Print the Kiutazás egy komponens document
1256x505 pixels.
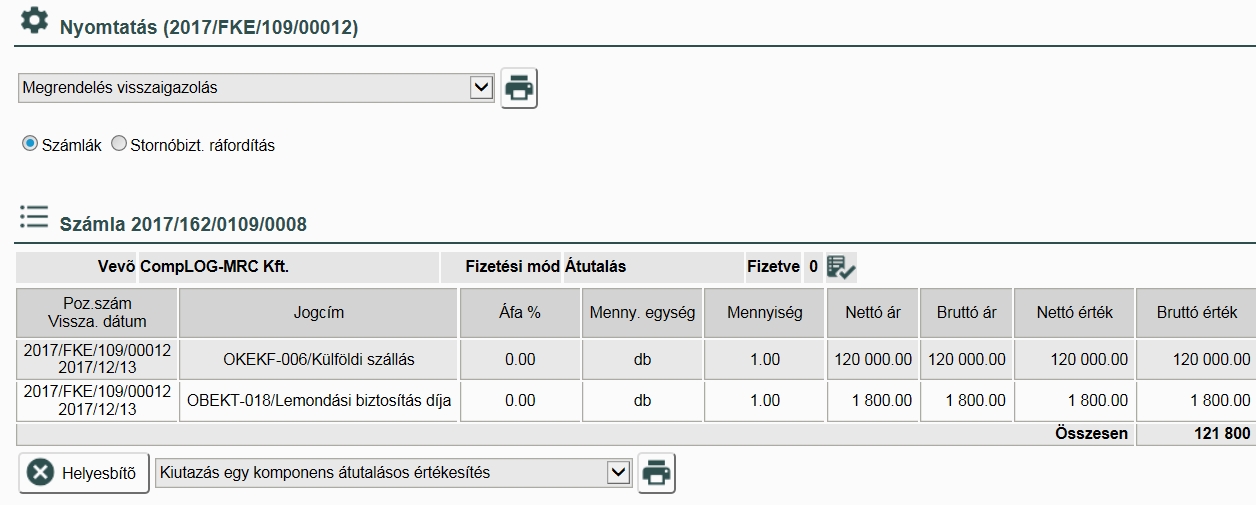(x=657, y=473)
